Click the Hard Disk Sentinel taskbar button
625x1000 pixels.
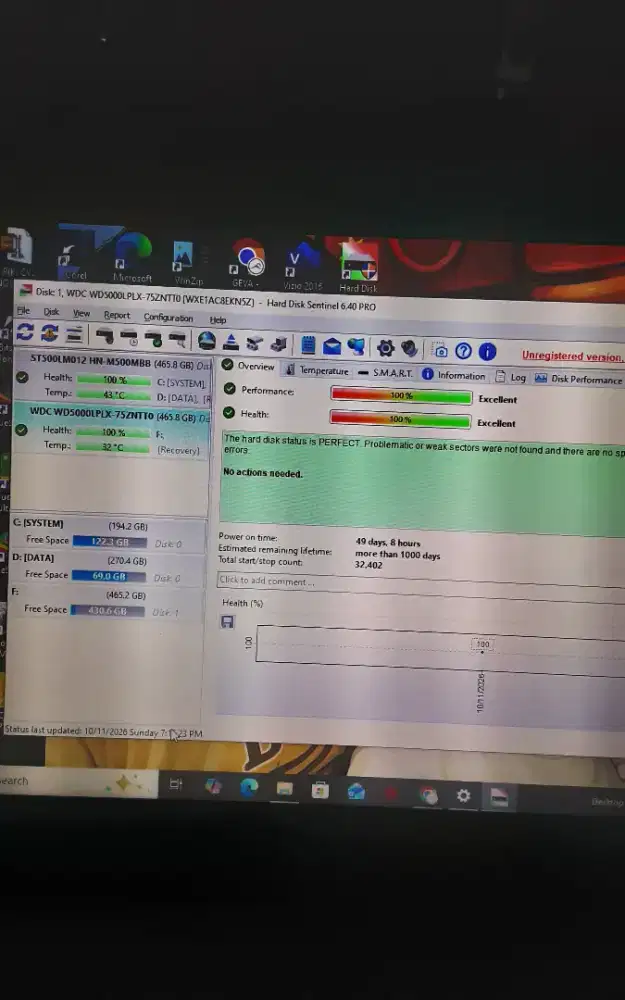[x=499, y=797]
